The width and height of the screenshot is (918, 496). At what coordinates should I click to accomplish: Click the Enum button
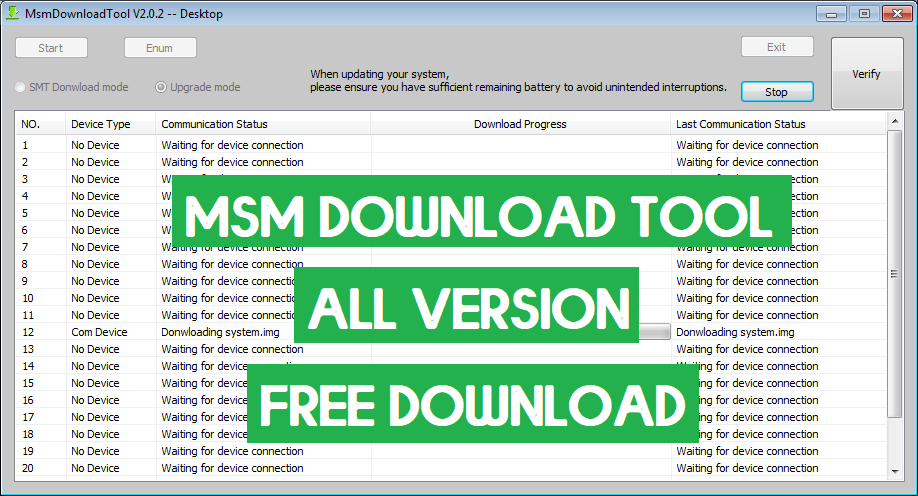click(x=160, y=48)
